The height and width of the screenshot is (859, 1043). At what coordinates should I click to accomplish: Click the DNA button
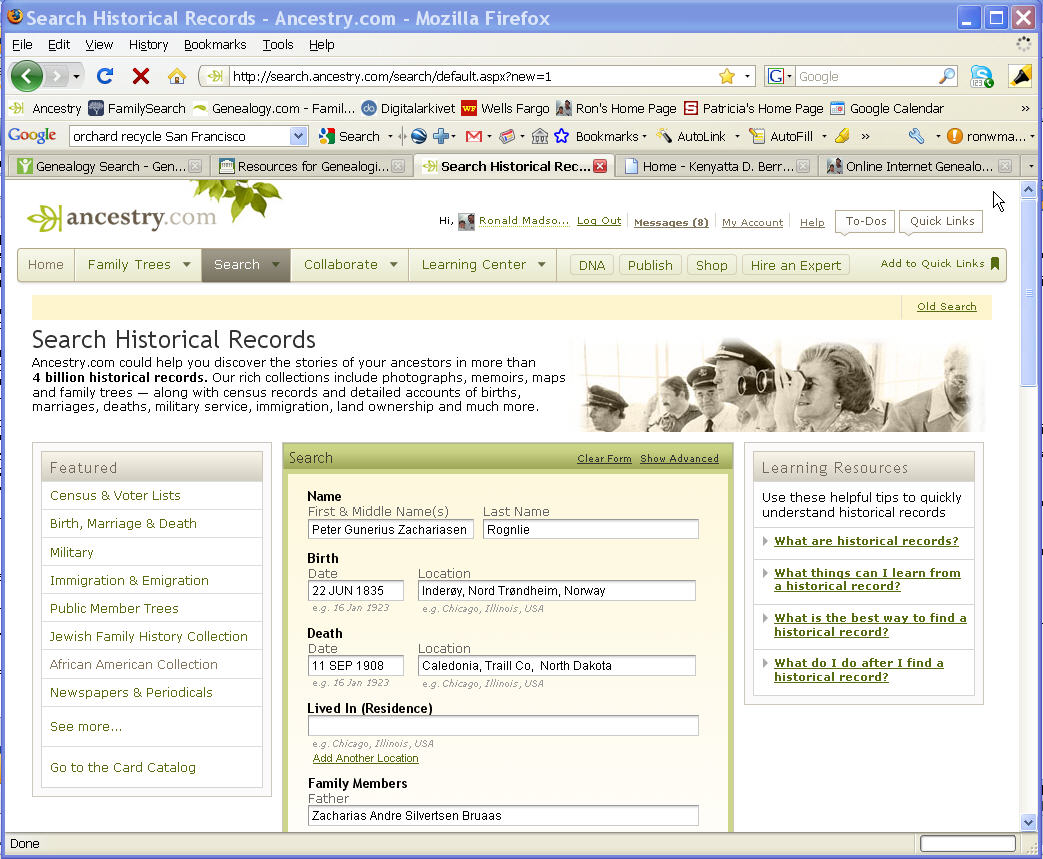[591, 265]
